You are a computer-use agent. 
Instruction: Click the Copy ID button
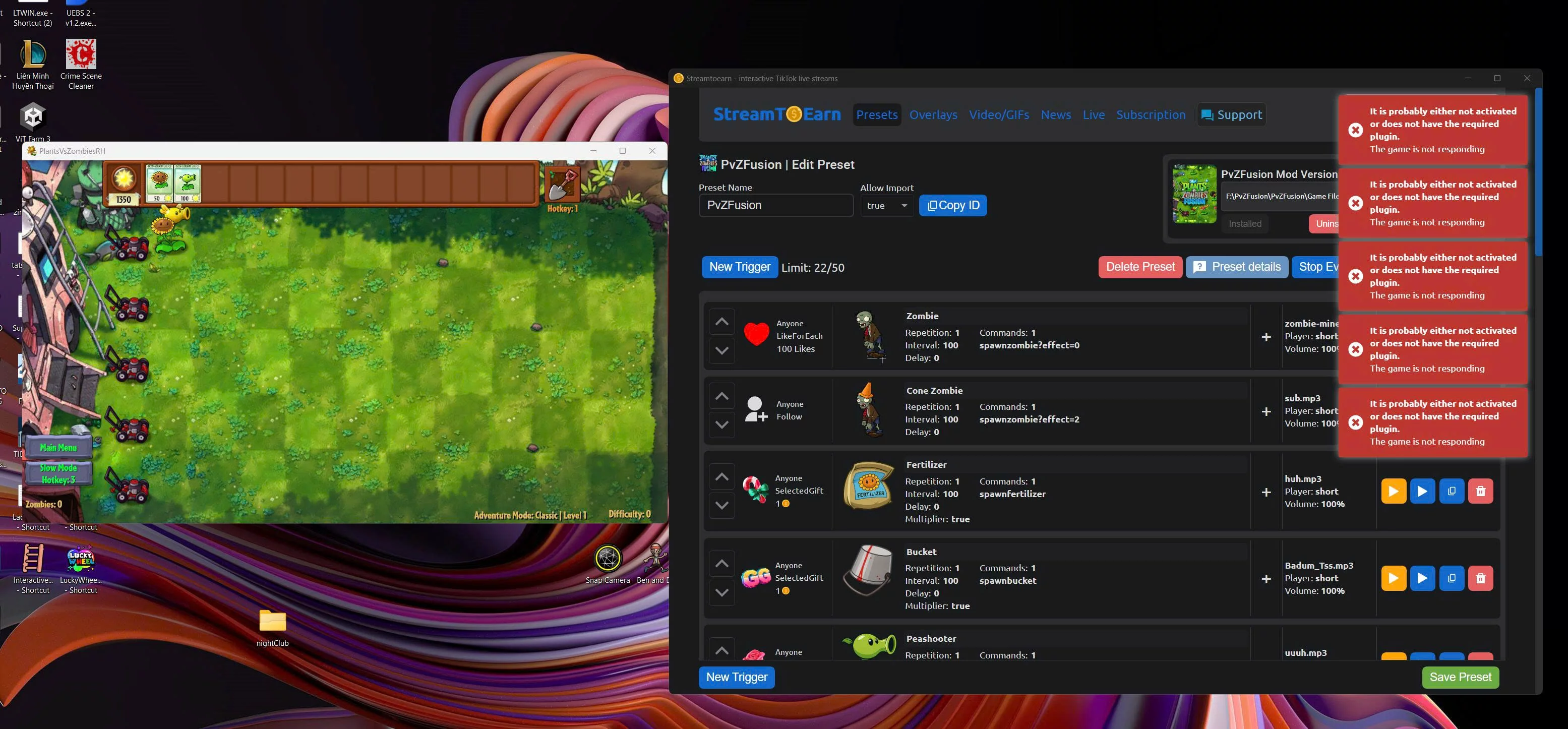[952, 206]
